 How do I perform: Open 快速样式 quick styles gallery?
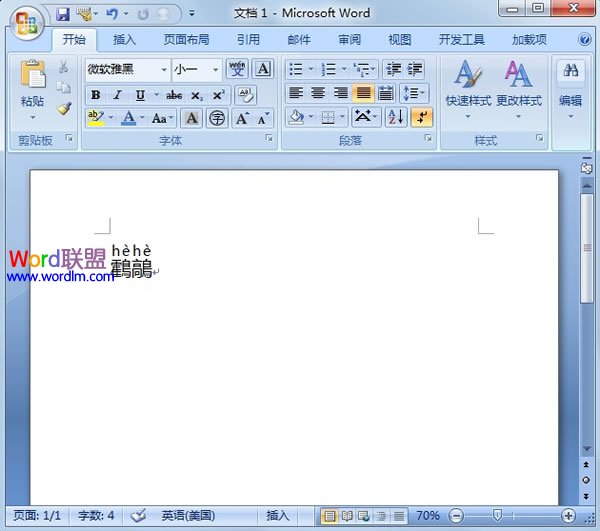(x=468, y=89)
